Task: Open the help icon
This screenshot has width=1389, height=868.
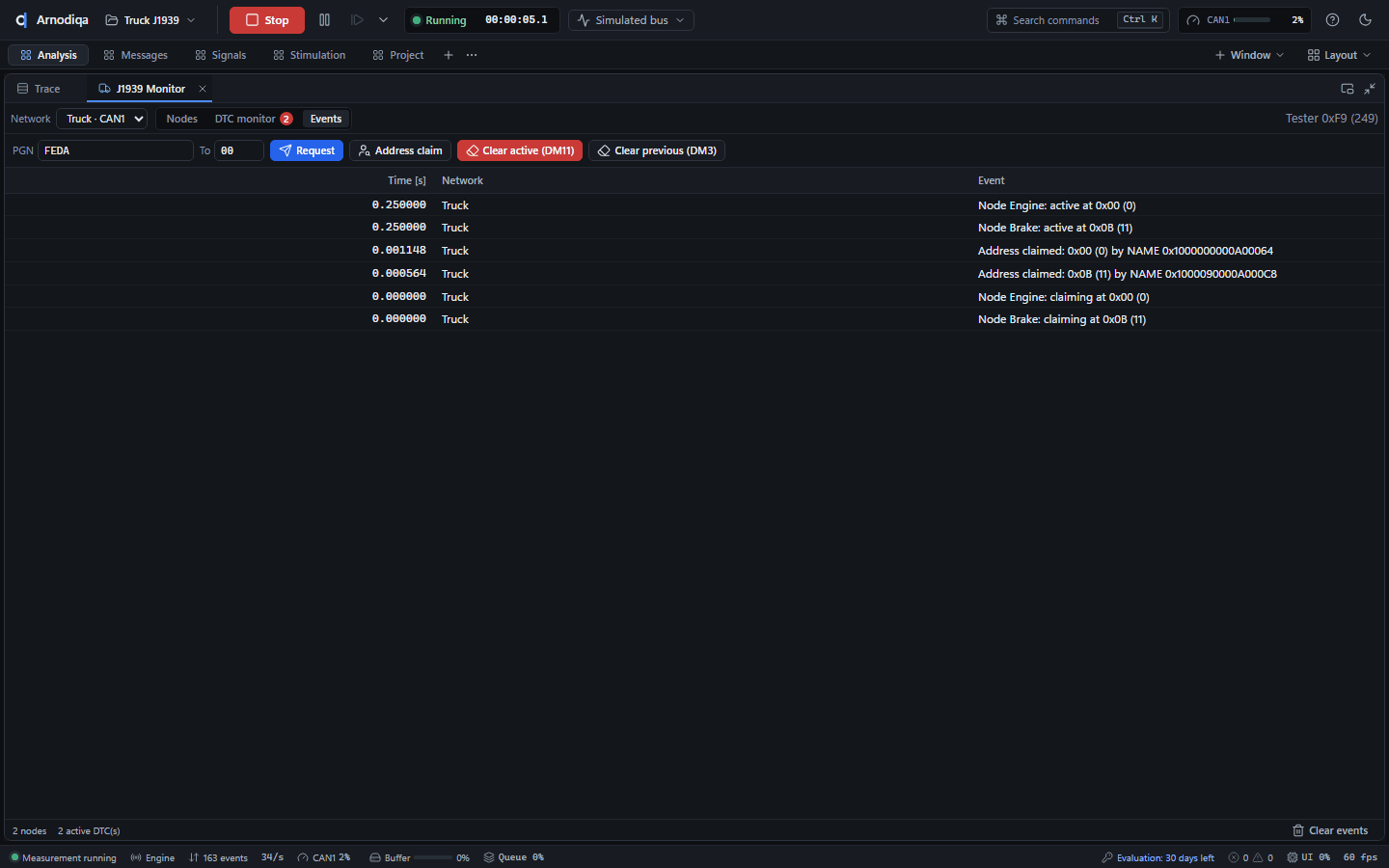Action: tap(1332, 20)
